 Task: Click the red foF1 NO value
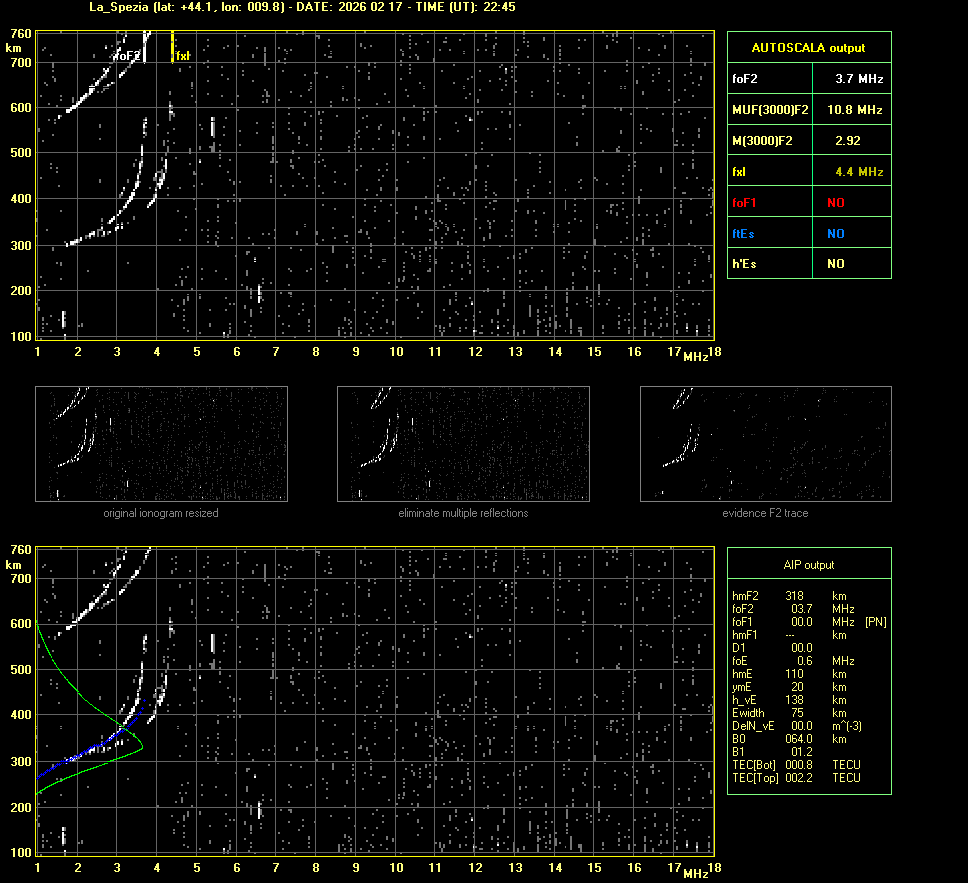836,203
